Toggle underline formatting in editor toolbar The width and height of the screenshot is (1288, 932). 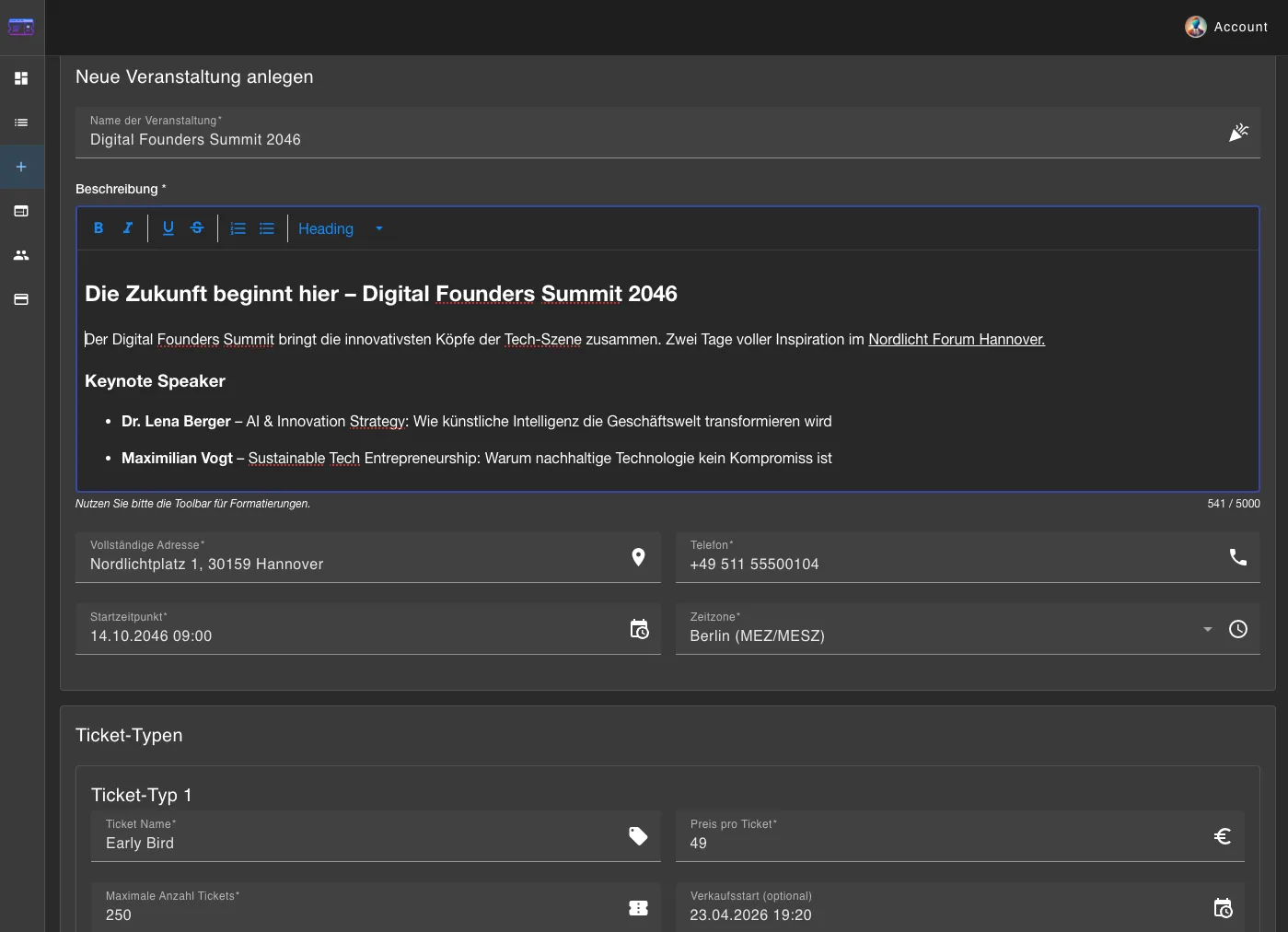pyautogui.click(x=168, y=228)
